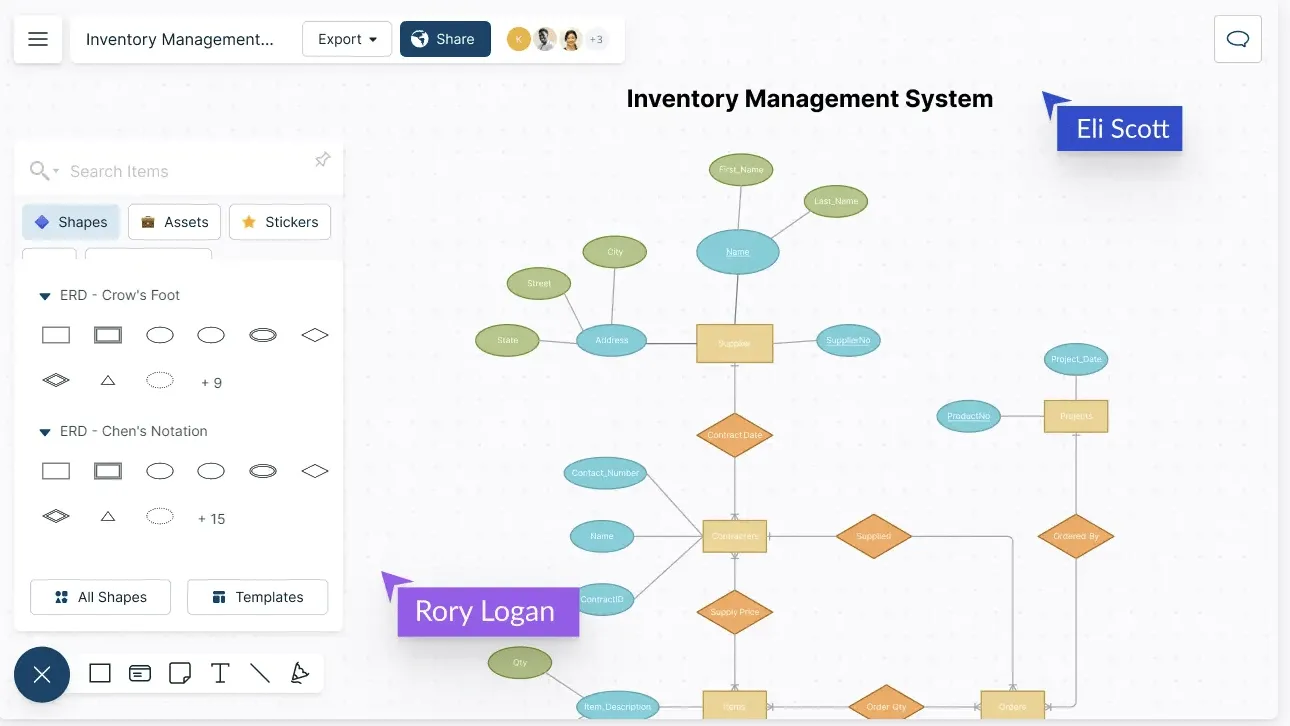Open the Templates button
Screen dimensions: 1290x726
[x=258, y=597]
